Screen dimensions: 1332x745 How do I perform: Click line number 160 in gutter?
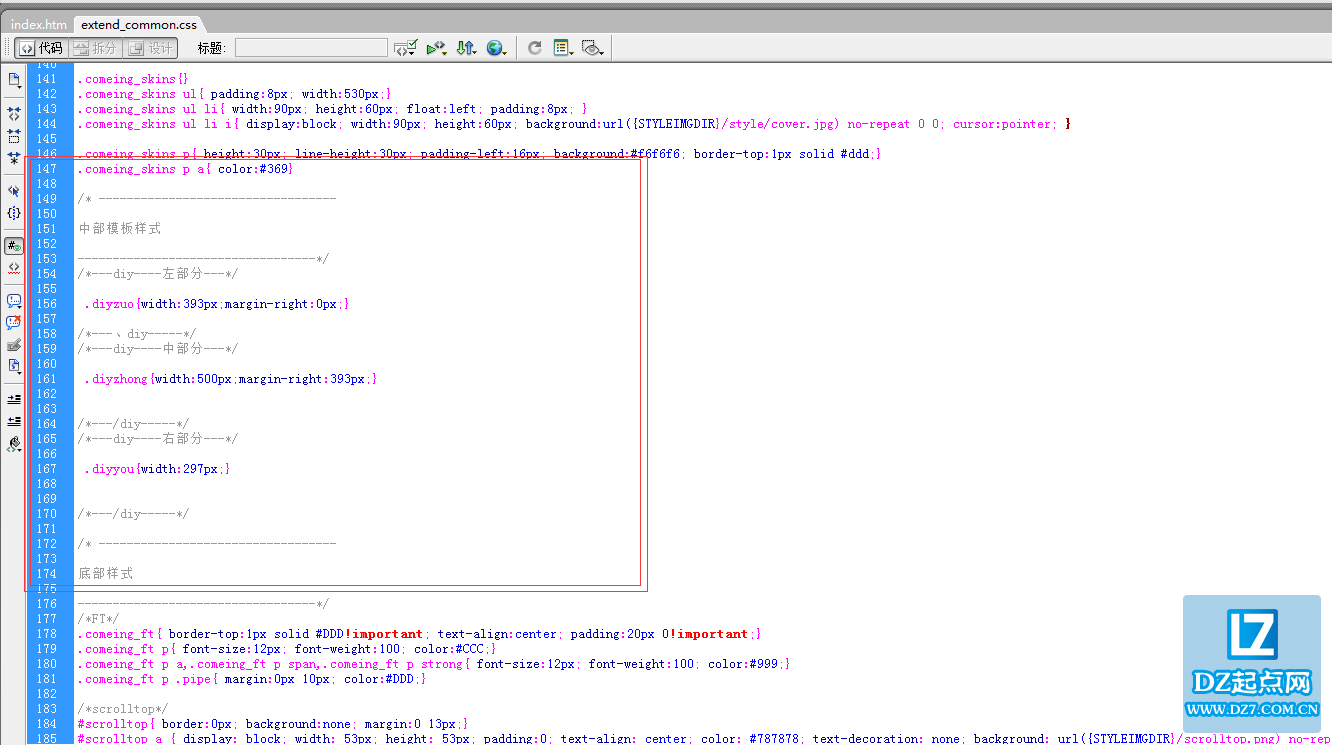point(46,364)
